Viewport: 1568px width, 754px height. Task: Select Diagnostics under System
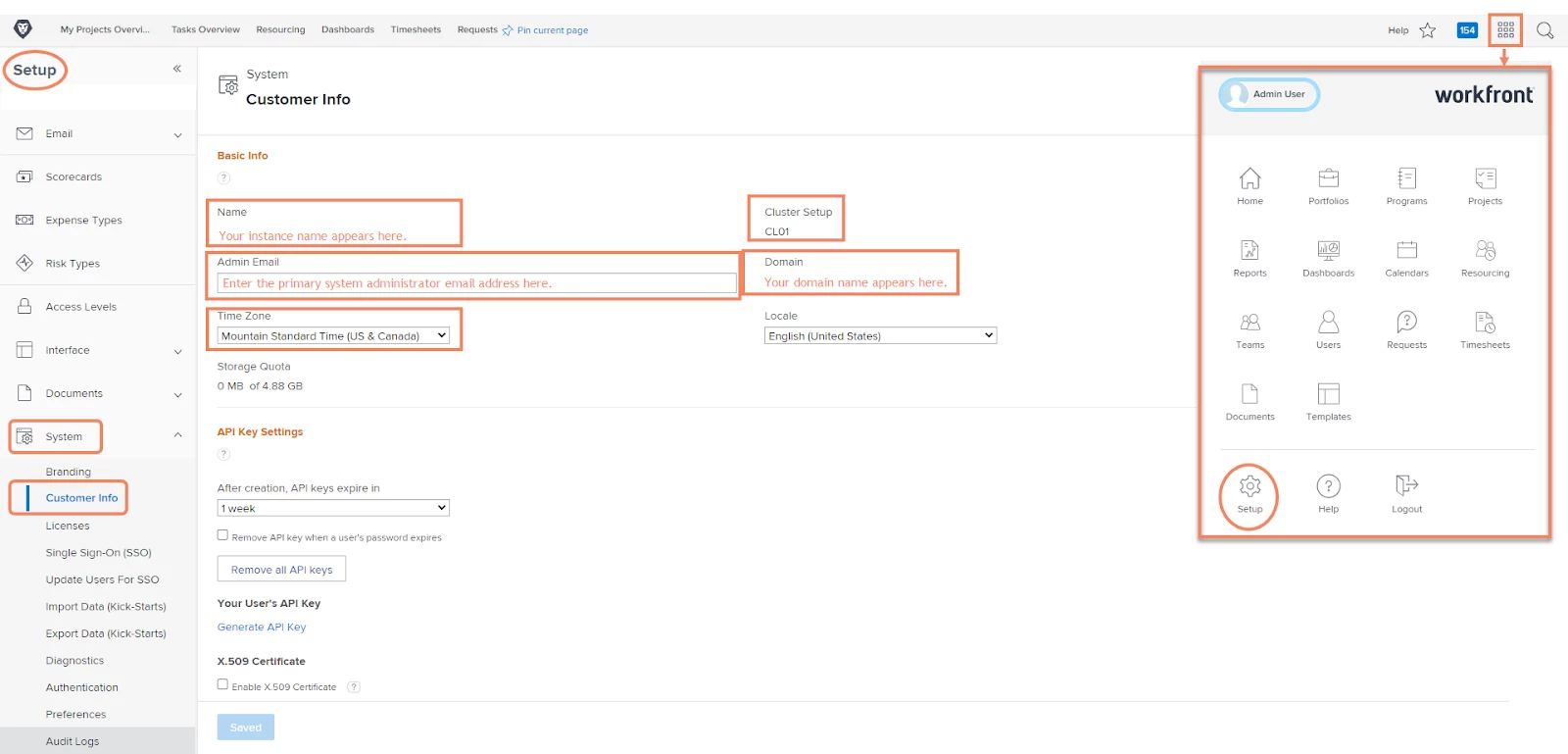click(74, 661)
